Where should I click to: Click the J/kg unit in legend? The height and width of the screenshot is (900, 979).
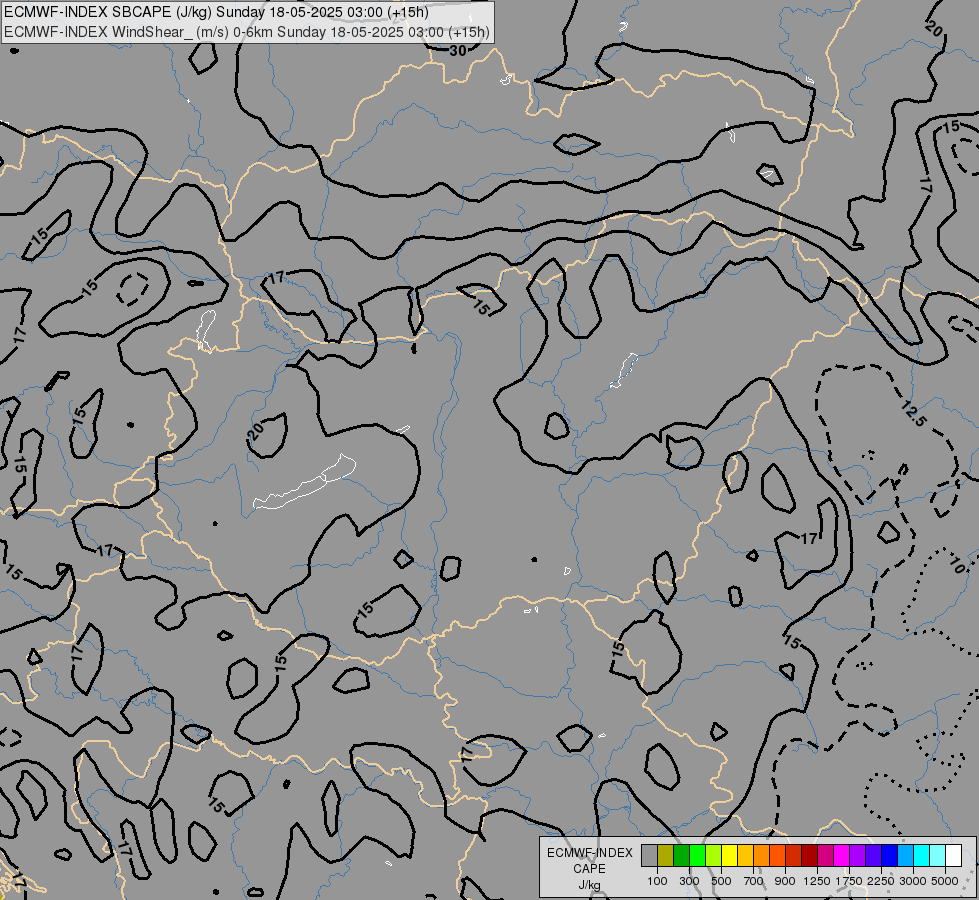tap(589, 886)
